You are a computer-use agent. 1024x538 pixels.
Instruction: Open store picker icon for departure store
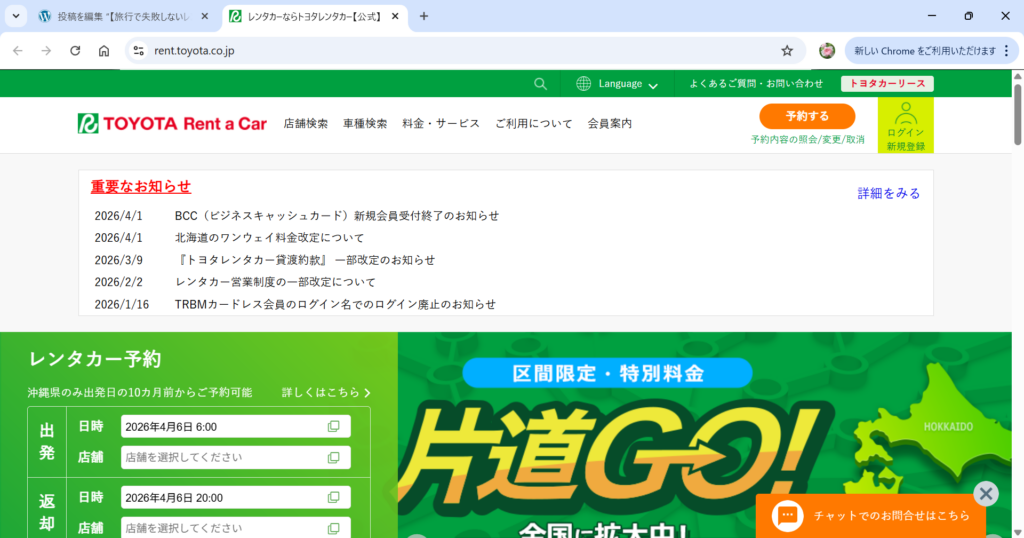coord(334,458)
